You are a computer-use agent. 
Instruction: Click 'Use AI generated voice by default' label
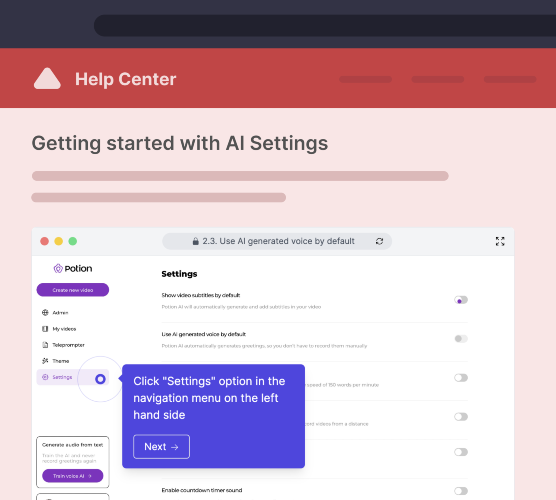click(204, 334)
